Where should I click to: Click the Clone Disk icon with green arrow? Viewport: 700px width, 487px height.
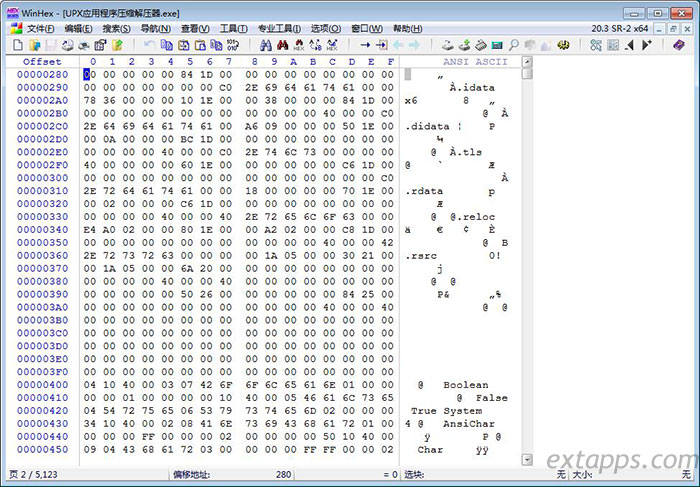pos(464,45)
